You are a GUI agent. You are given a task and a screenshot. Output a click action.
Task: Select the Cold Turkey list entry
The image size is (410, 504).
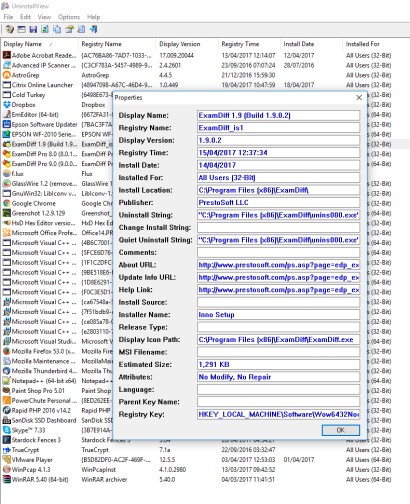pos(28,95)
